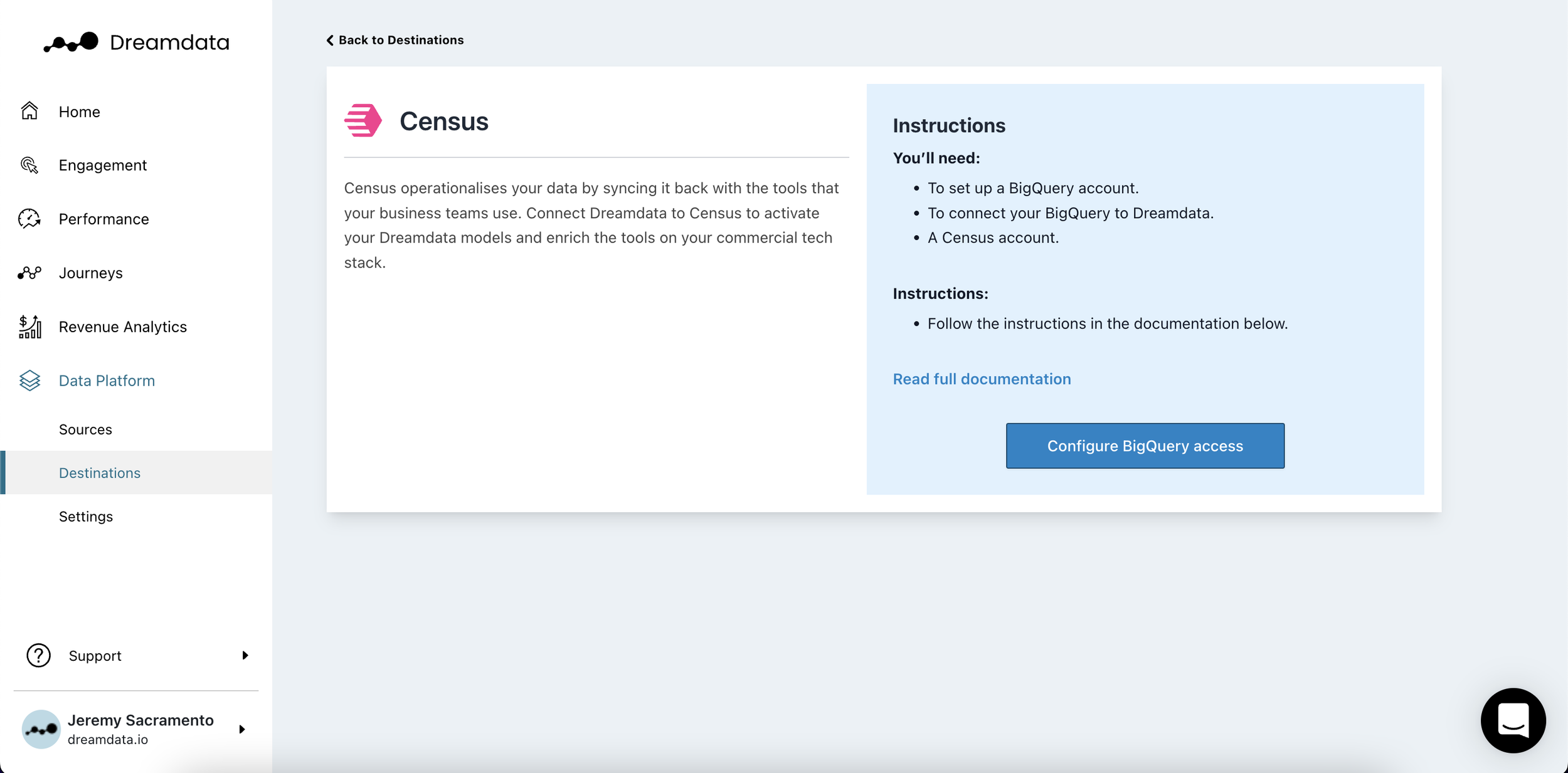1568x773 pixels.
Task: Click the Census description paragraph
Action: click(x=591, y=225)
